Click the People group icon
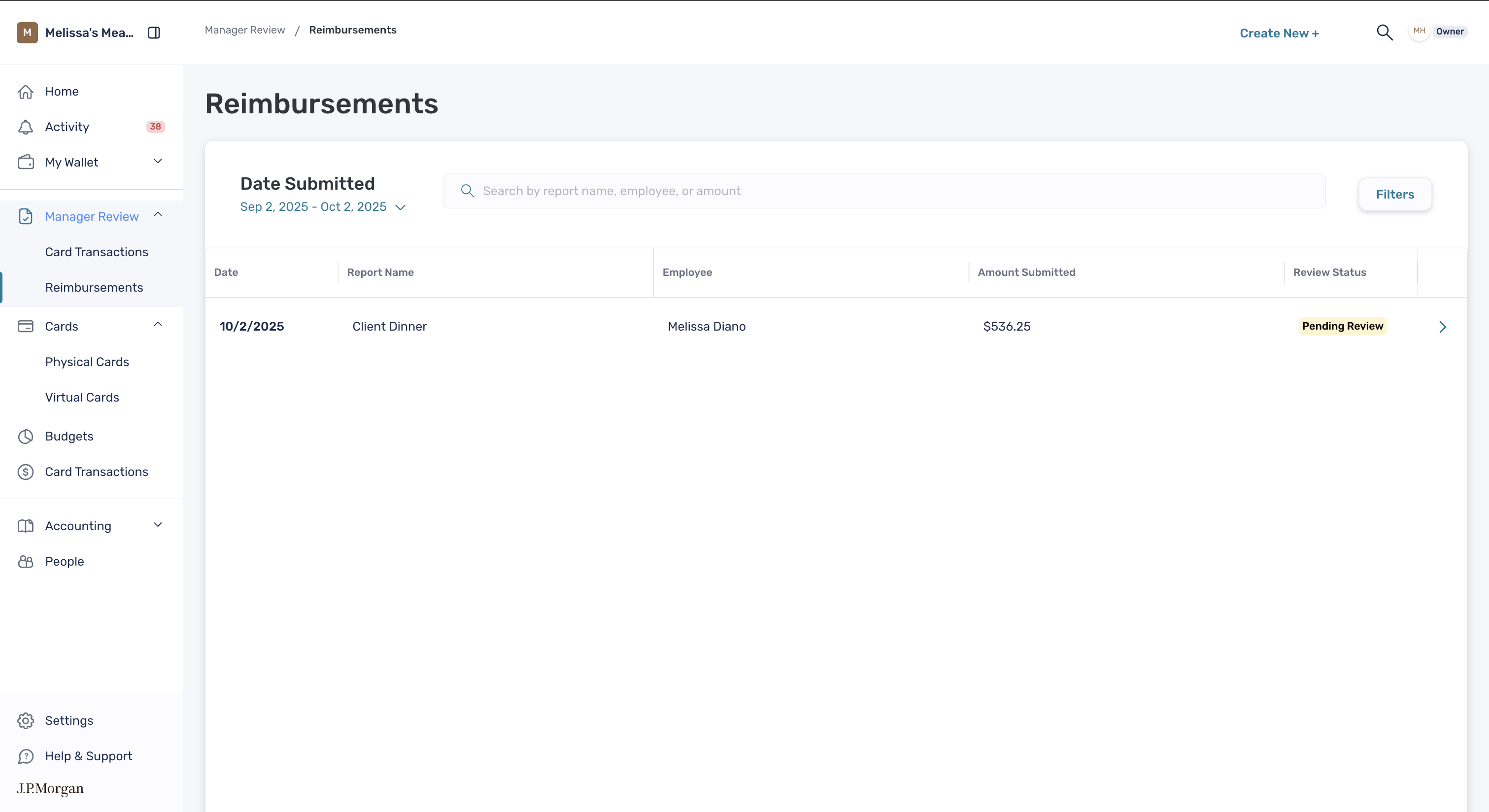Image resolution: width=1489 pixels, height=812 pixels. 26,561
